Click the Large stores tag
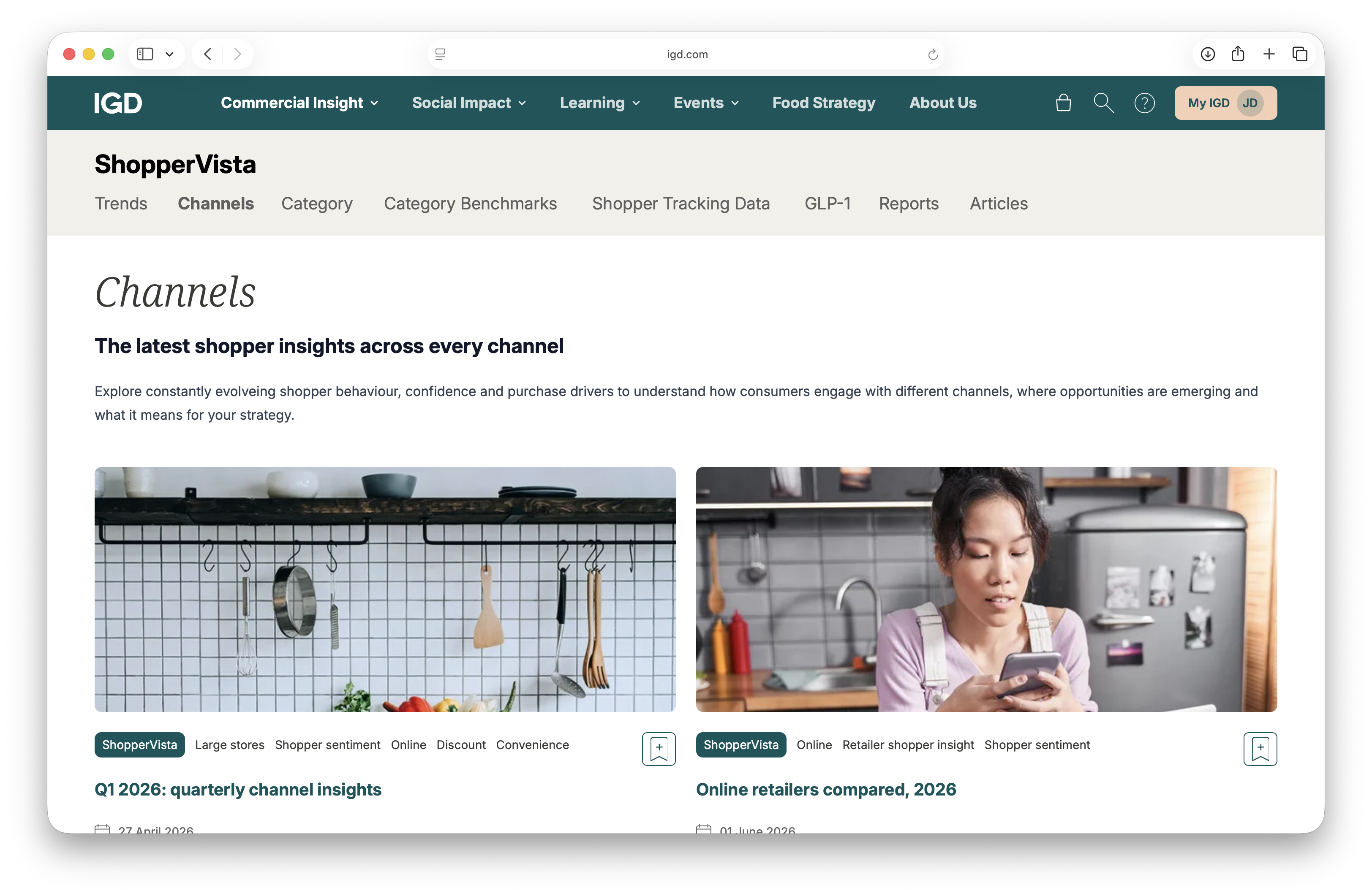Screen dimensions: 1372x896 point(229,745)
